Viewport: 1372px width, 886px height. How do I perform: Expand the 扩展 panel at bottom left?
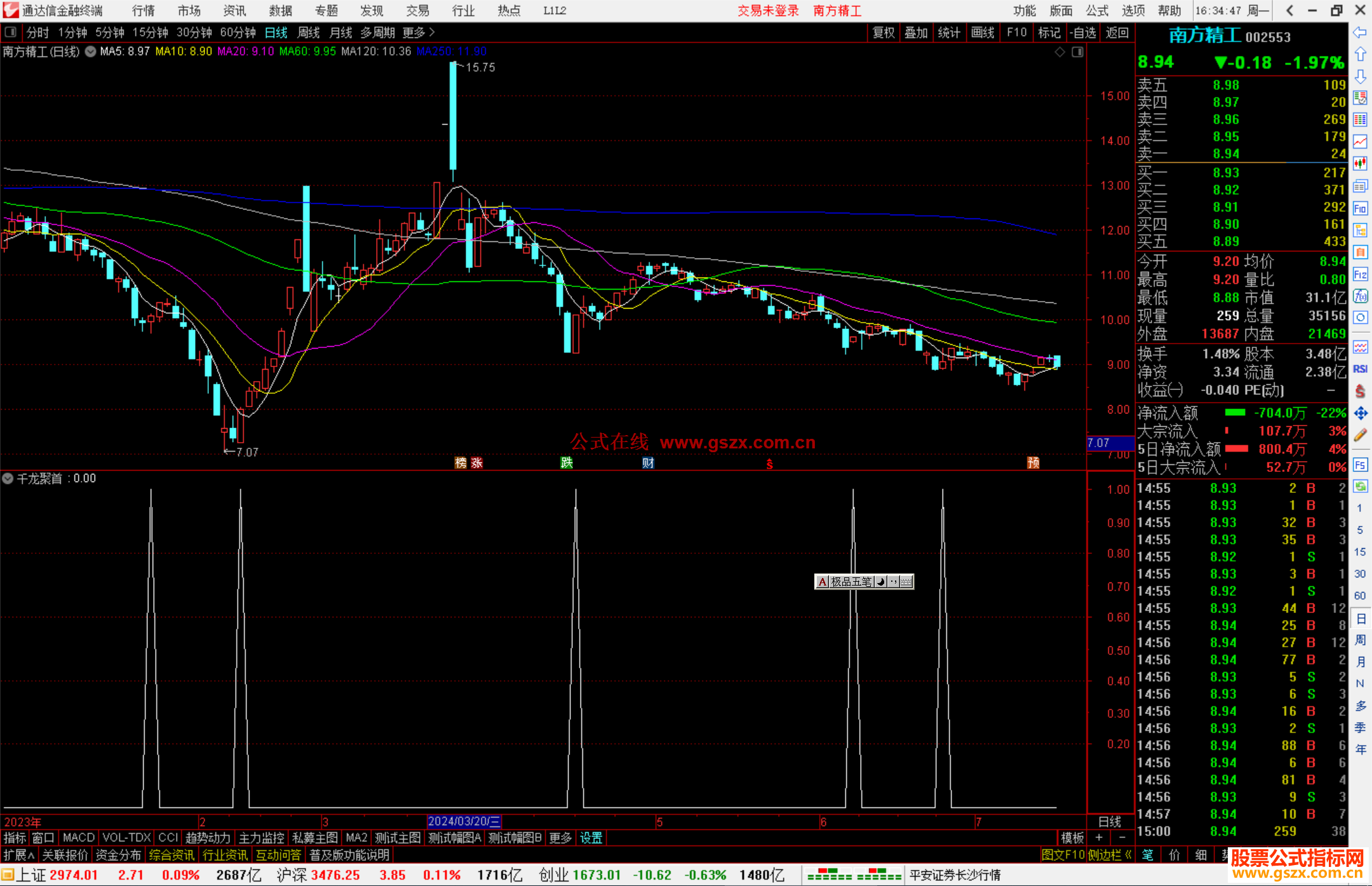[19, 855]
